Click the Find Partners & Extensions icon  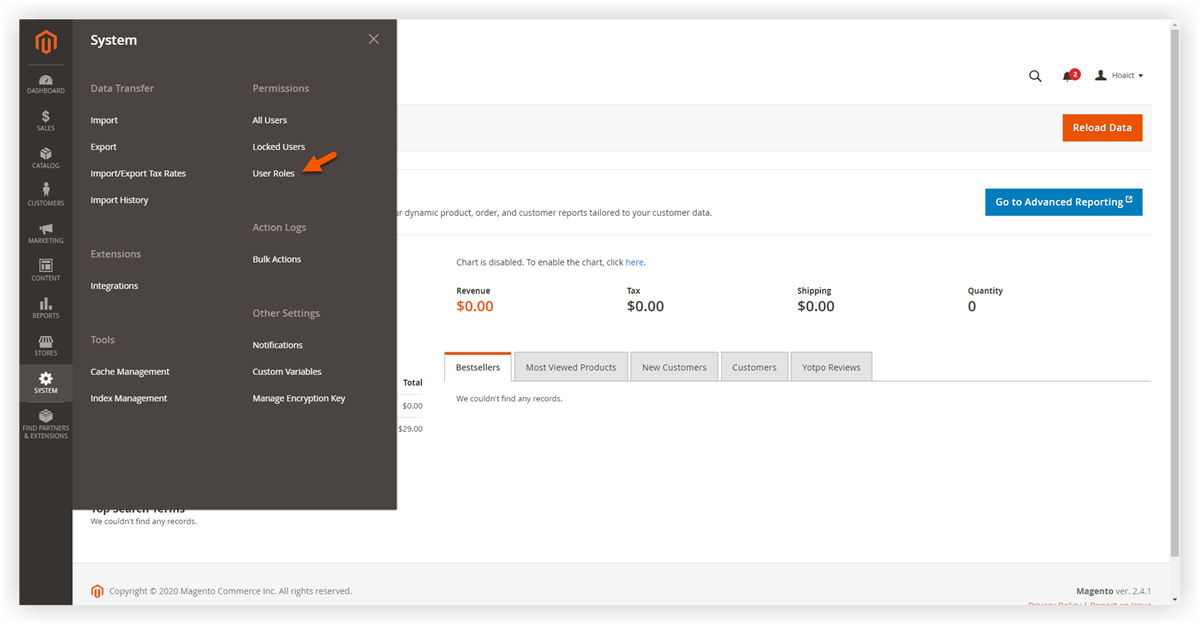[45, 423]
